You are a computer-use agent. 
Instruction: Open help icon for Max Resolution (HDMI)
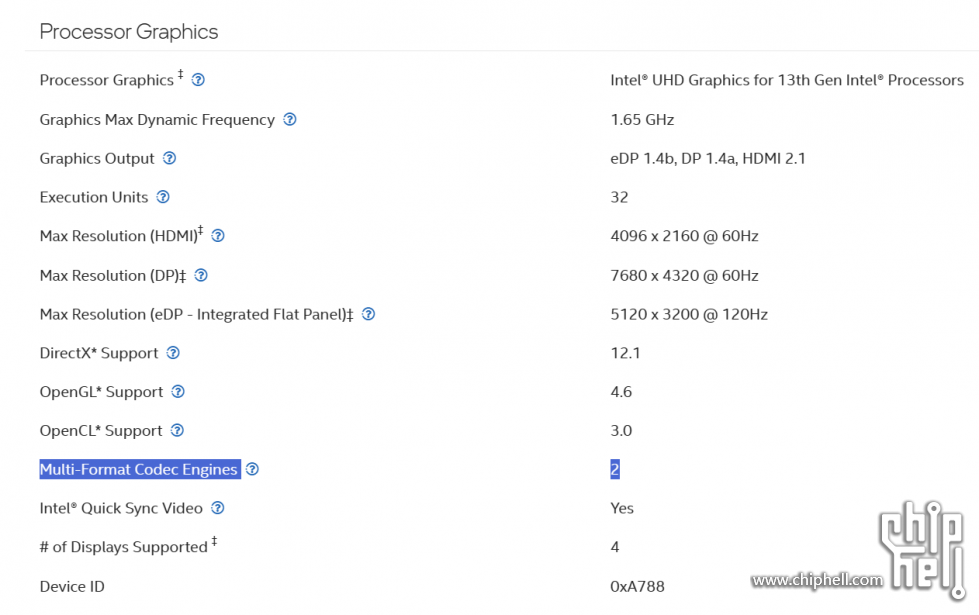tap(218, 235)
